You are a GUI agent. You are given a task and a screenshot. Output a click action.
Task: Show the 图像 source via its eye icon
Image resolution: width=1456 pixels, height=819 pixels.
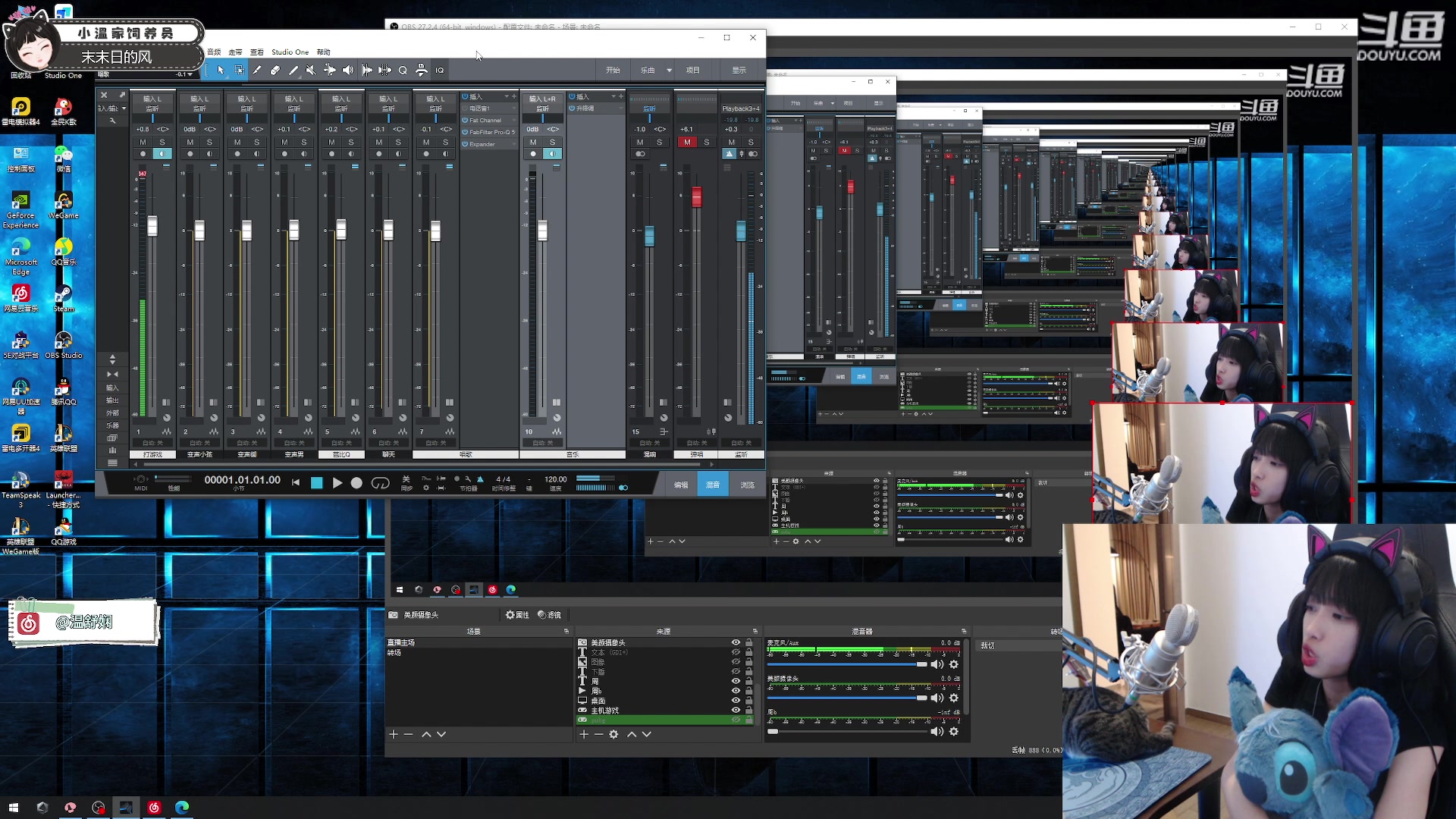[x=736, y=661]
